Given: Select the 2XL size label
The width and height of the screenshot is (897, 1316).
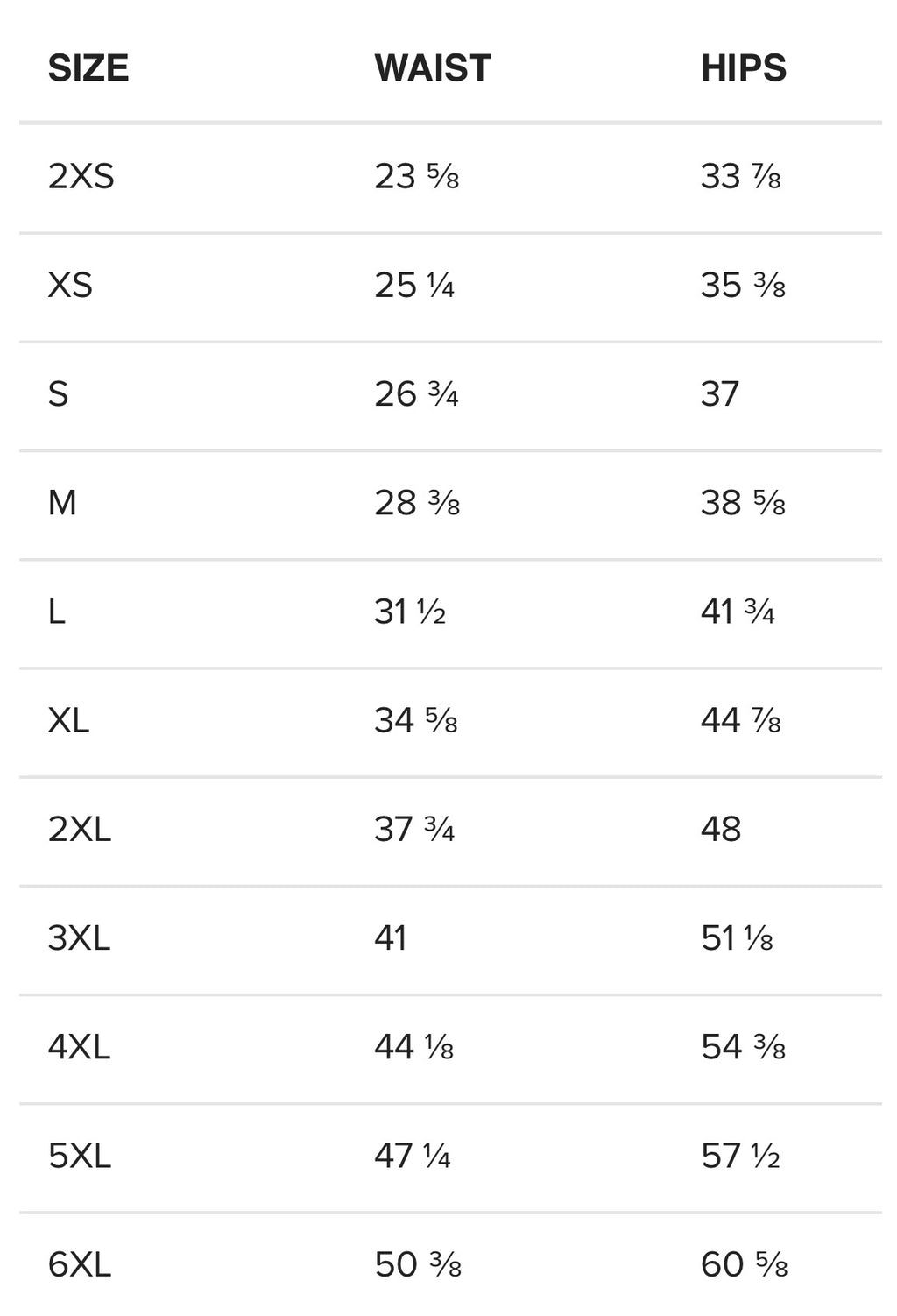Looking at the screenshot, I should pyautogui.click(x=80, y=829).
